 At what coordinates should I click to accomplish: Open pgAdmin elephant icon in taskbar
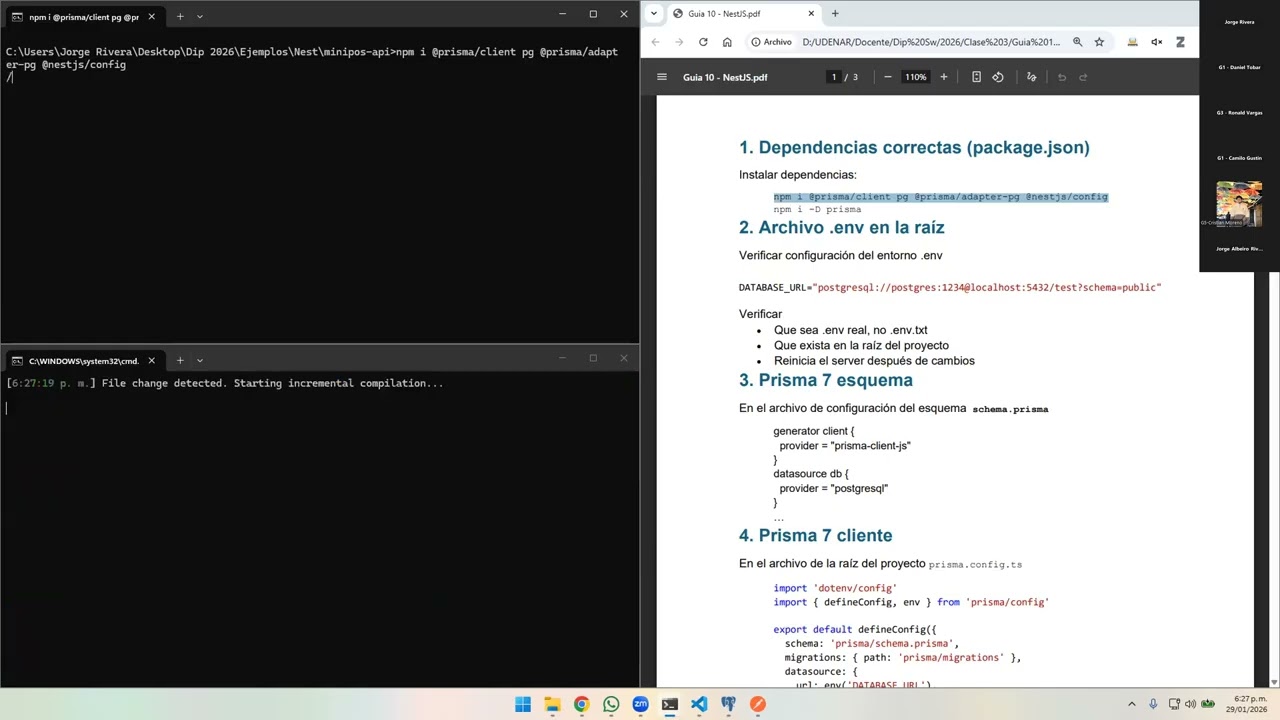[x=728, y=704]
